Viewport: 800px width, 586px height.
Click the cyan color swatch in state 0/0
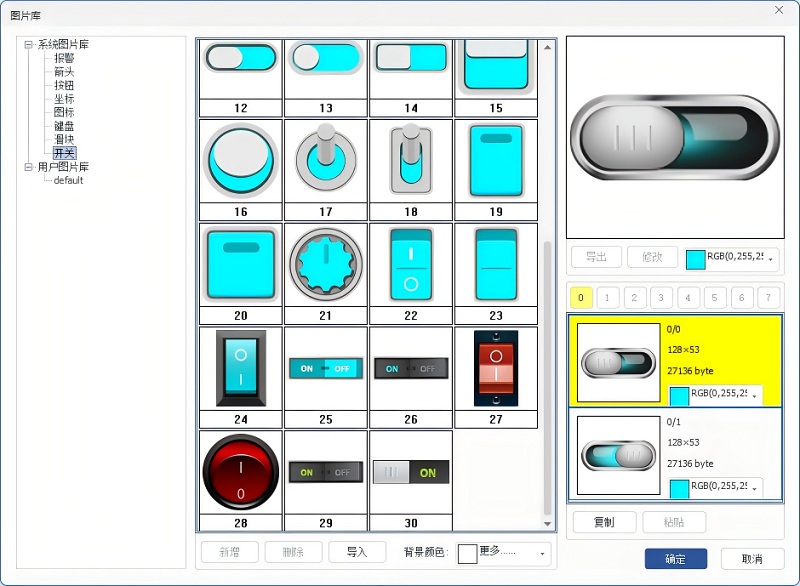678,395
